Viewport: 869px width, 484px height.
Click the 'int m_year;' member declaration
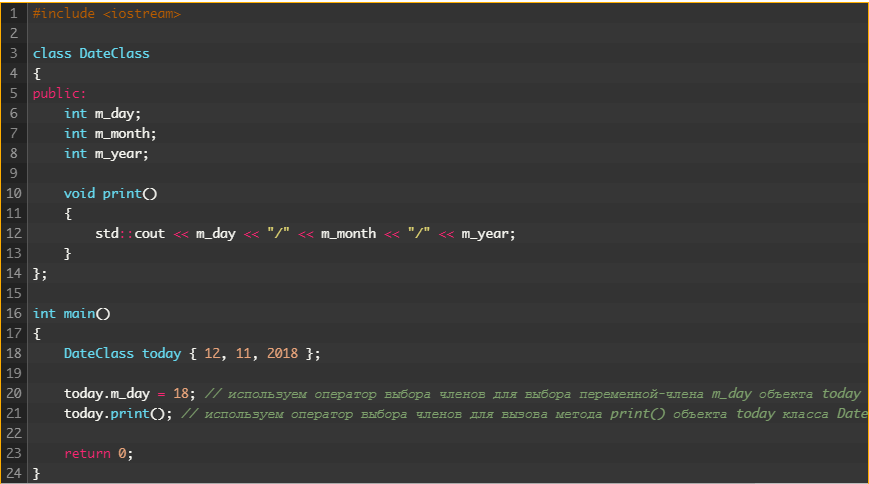(x=106, y=154)
